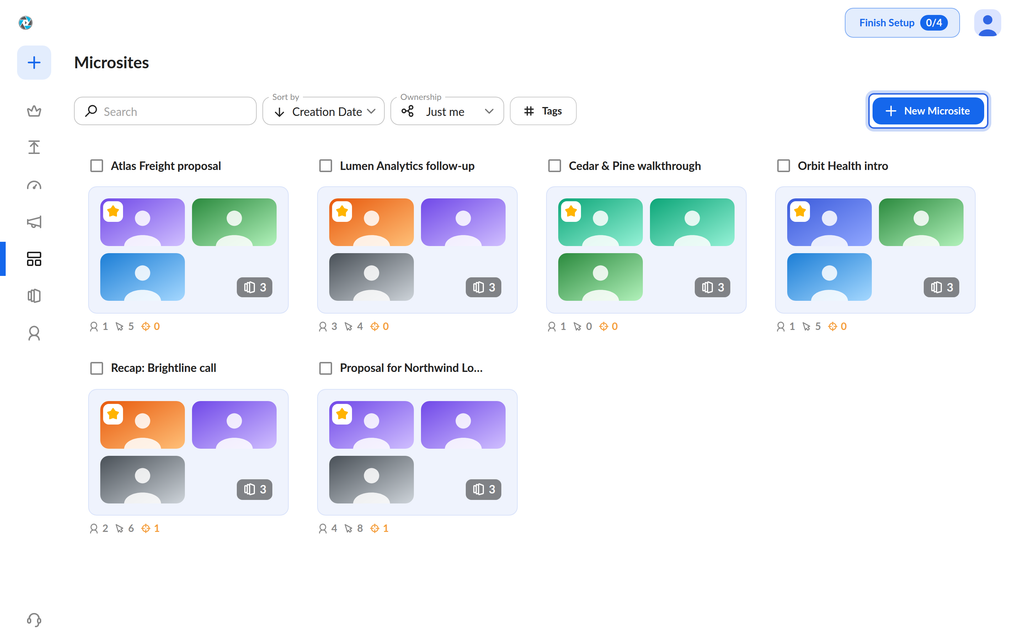1024x640 pixels.
Task: Click the video count badge on Recap: Brightline
Action: pyautogui.click(x=255, y=489)
